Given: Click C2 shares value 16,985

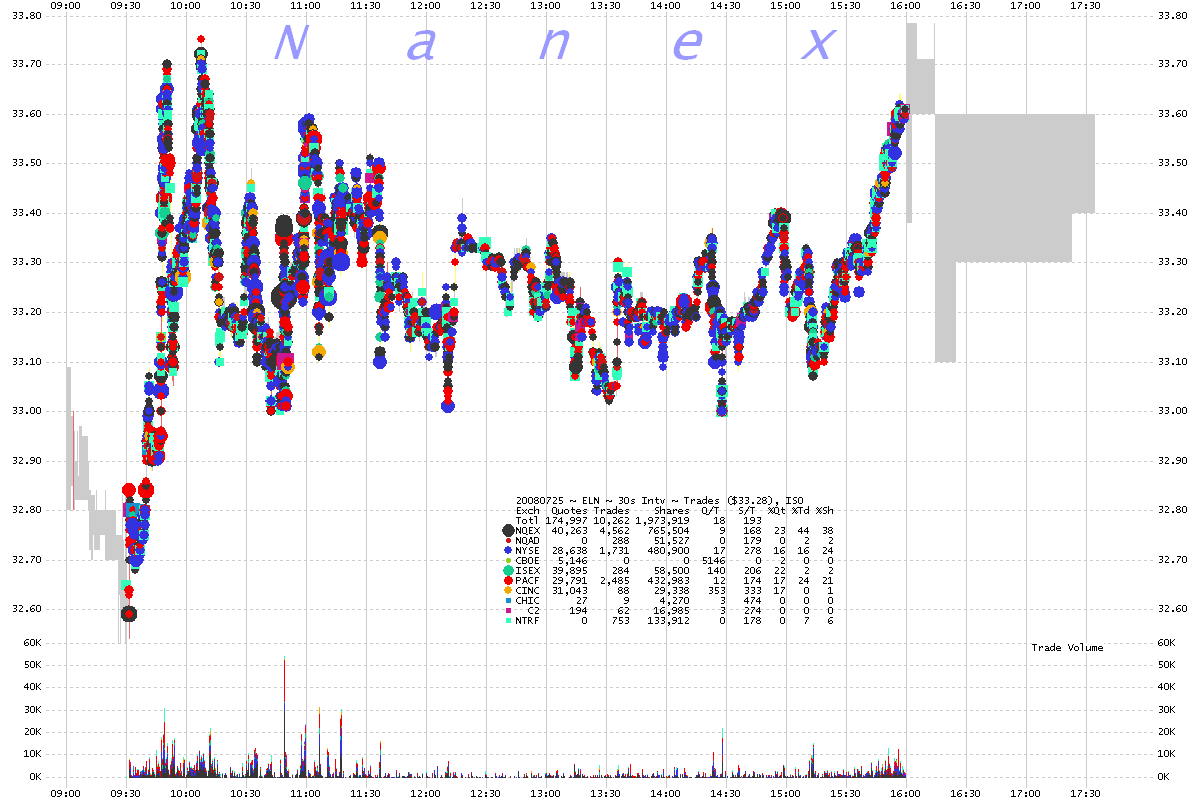Looking at the screenshot, I should pos(672,610).
